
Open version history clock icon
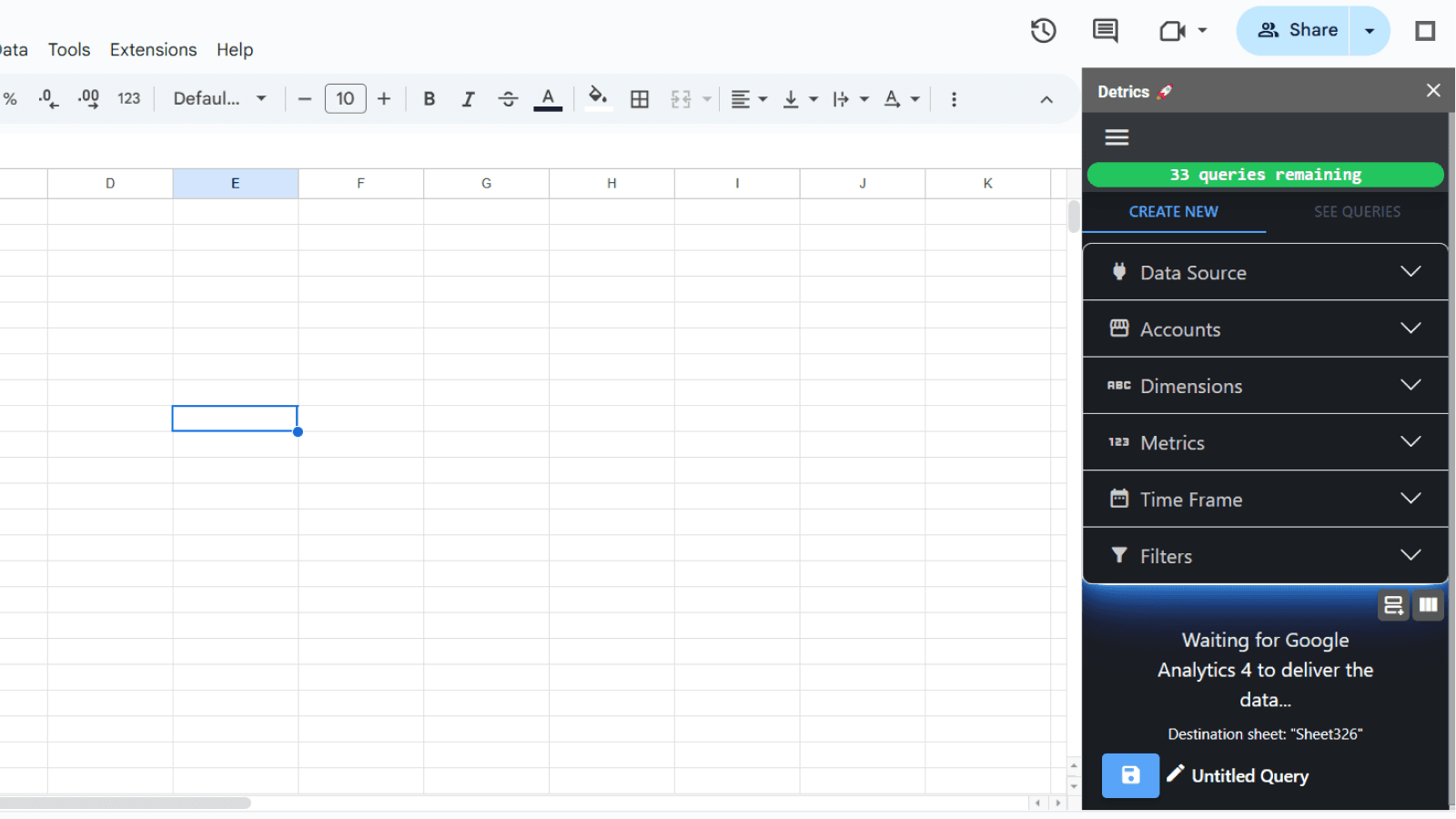[x=1043, y=31]
